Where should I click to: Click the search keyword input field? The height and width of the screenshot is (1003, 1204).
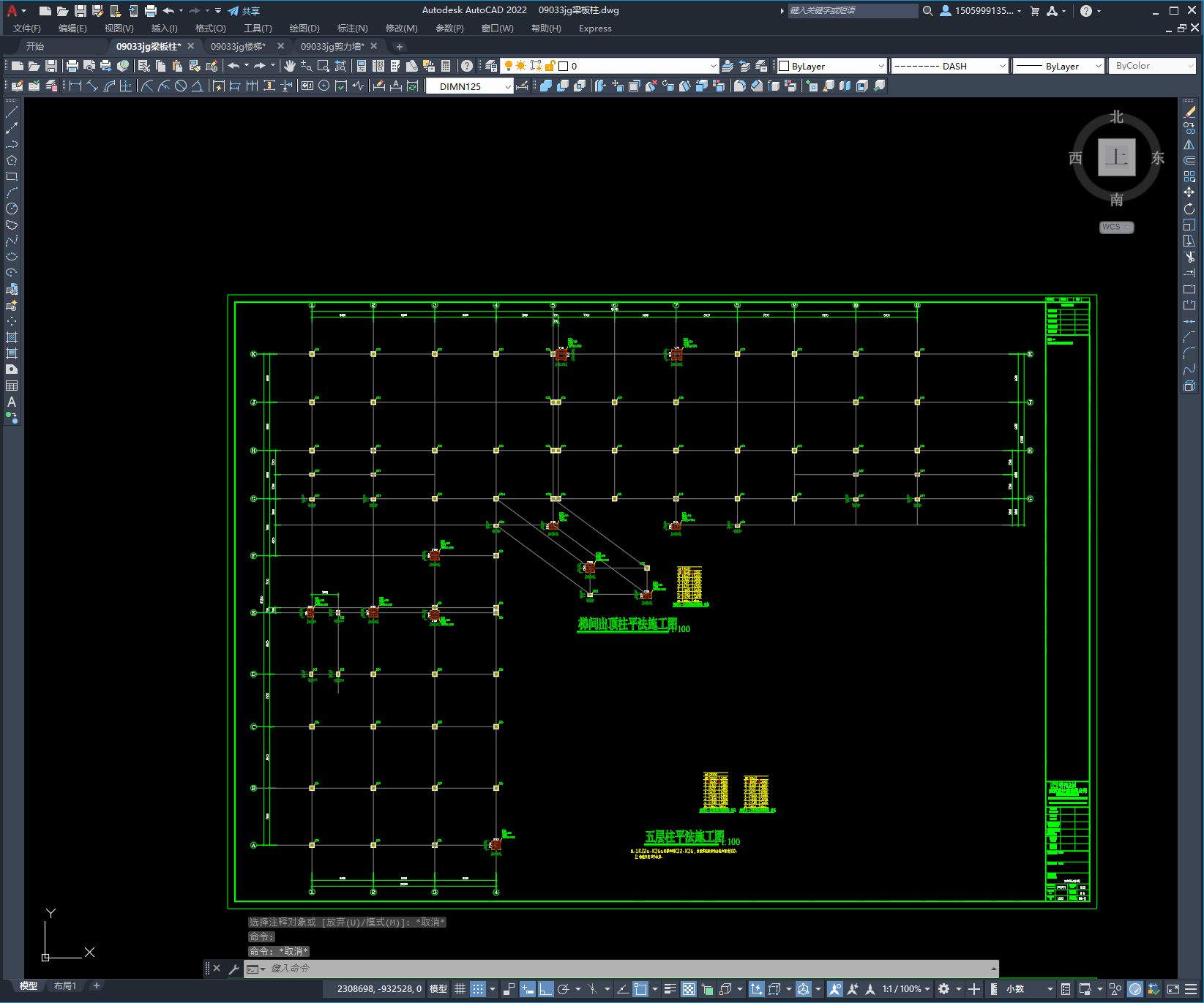click(853, 11)
